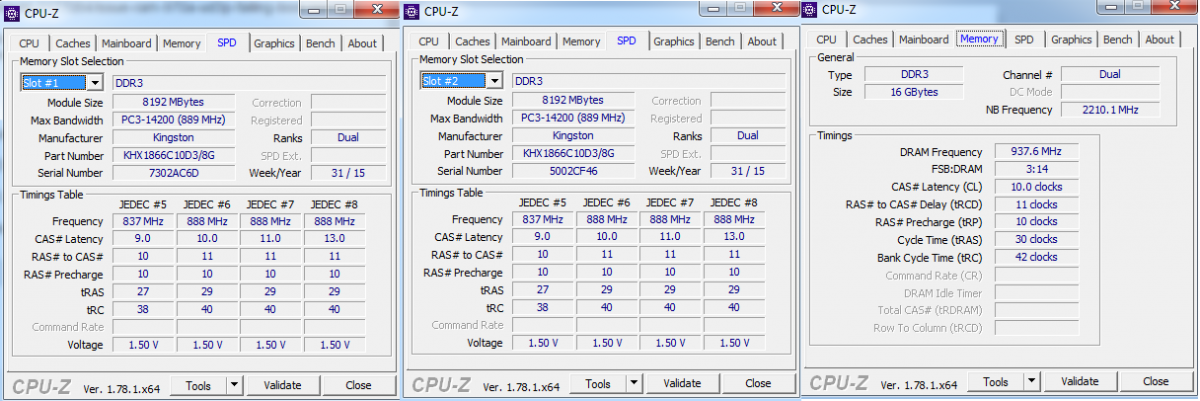The height and width of the screenshot is (401, 1200).
Task: Click Validate in the Memory window
Action: [x=1080, y=381]
